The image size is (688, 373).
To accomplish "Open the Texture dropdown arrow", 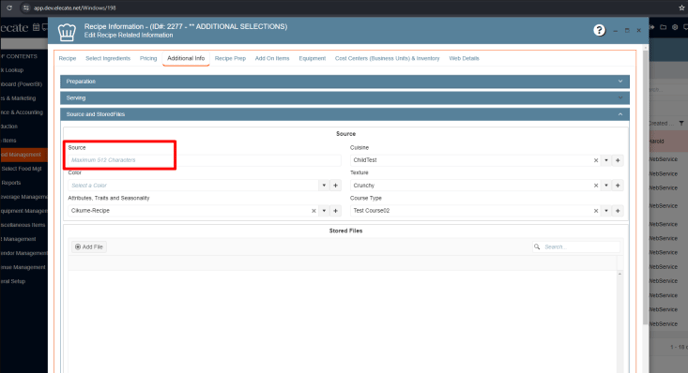I will click(606, 186).
